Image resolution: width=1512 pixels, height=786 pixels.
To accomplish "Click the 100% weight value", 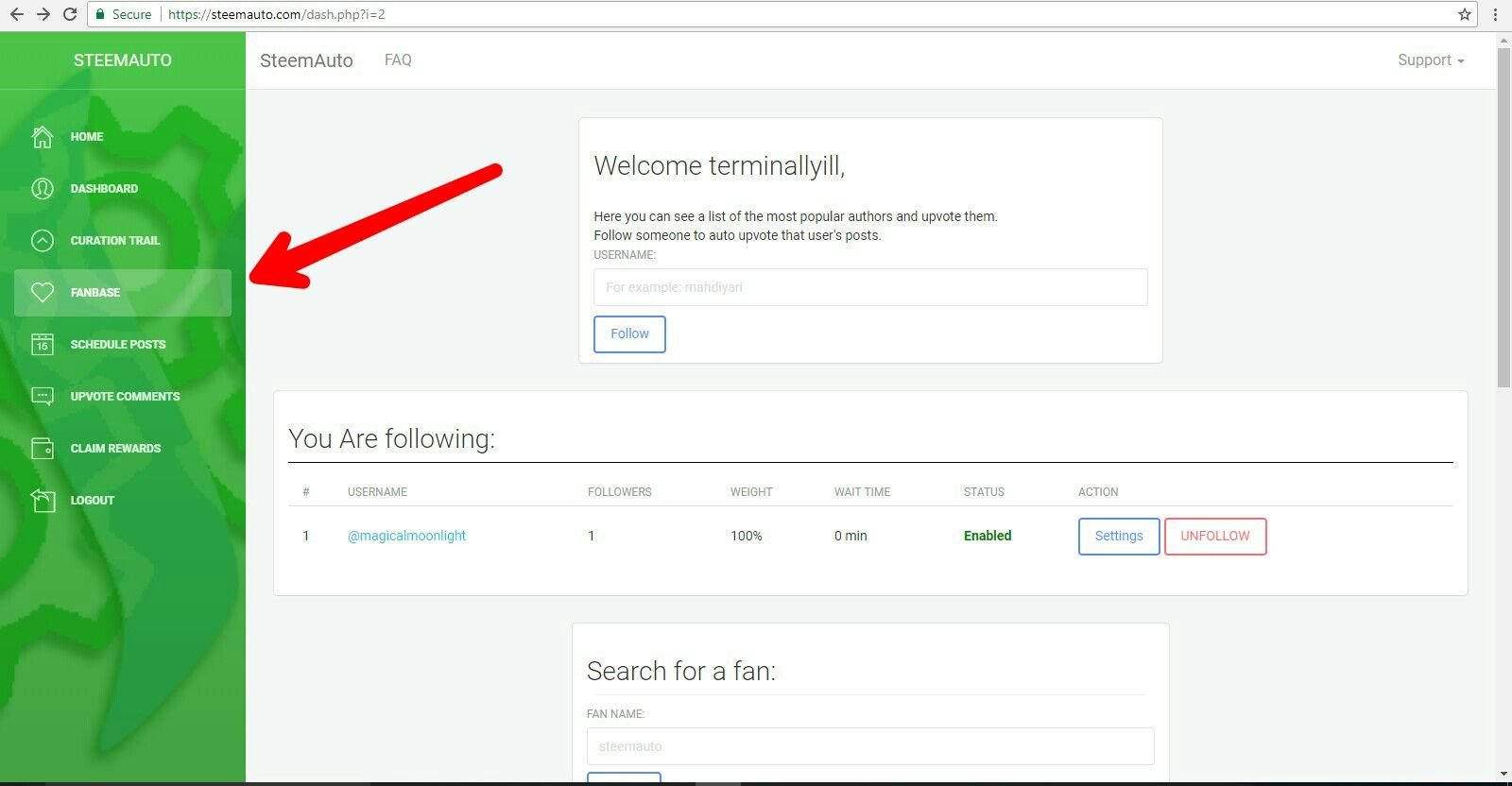I will coord(747,536).
